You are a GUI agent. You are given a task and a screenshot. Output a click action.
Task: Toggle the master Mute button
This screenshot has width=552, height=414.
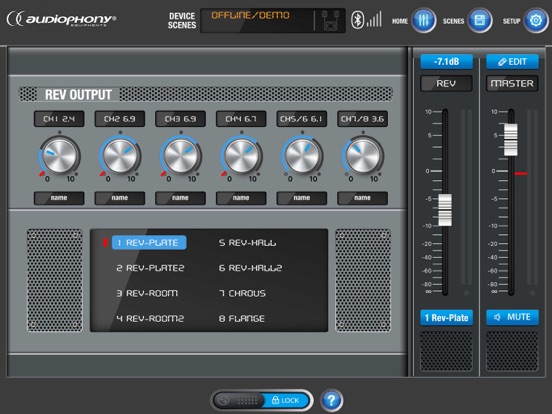512,317
